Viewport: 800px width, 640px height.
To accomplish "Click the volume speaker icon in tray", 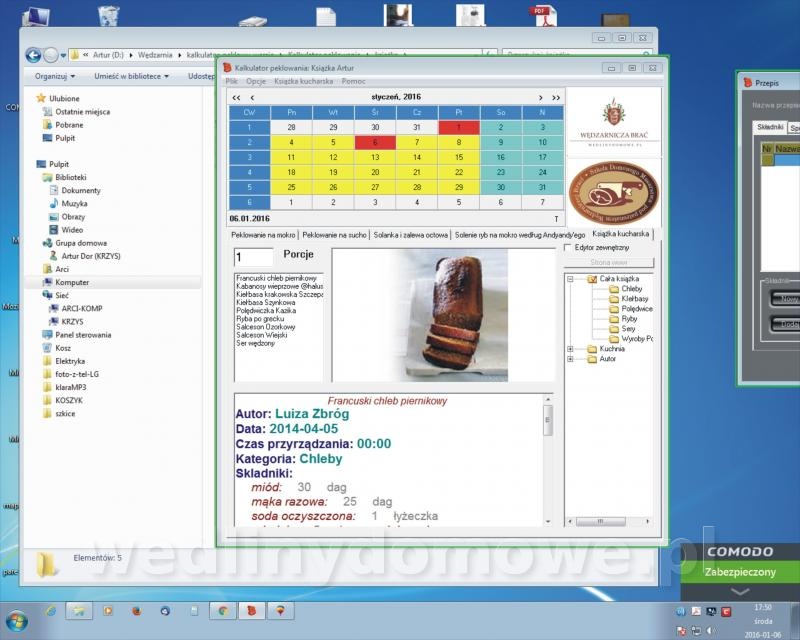I will point(711,631).
